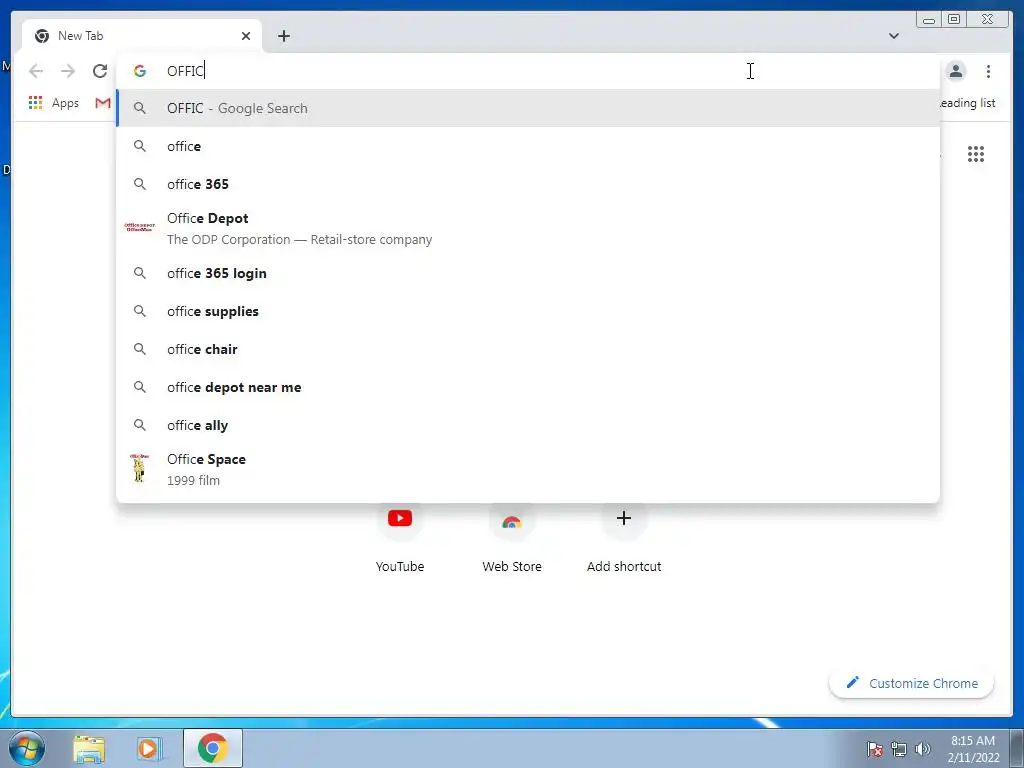Select Office Space 1999 film suggestion

(528, 470)
